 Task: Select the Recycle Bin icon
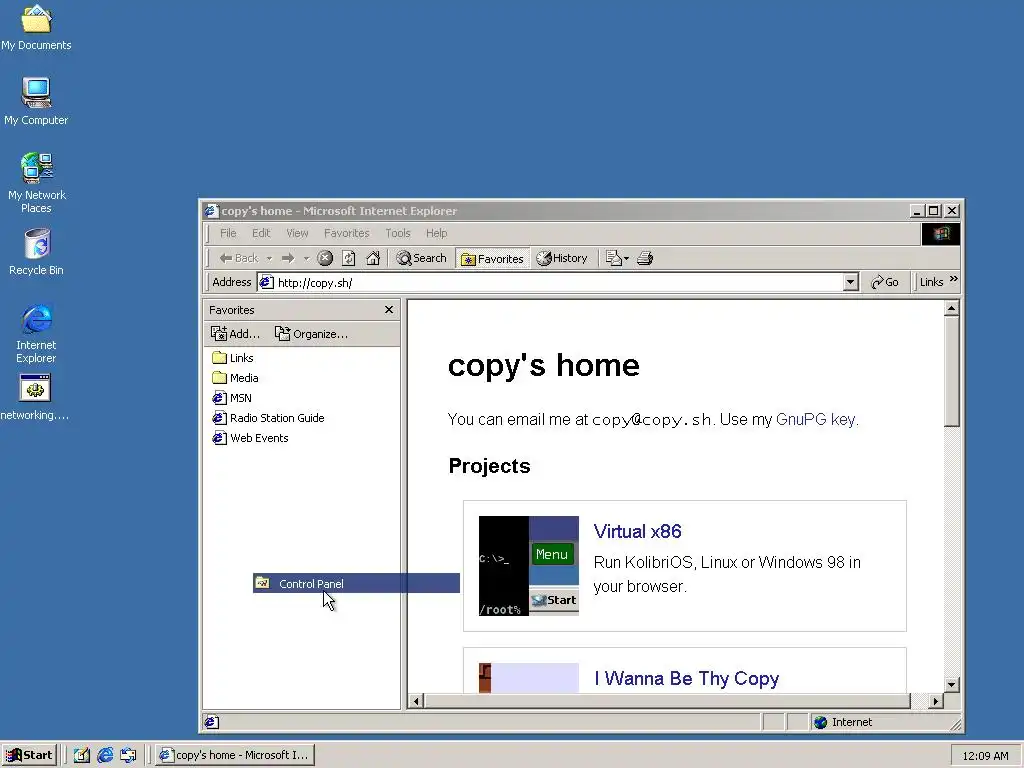tap(37, 252)
